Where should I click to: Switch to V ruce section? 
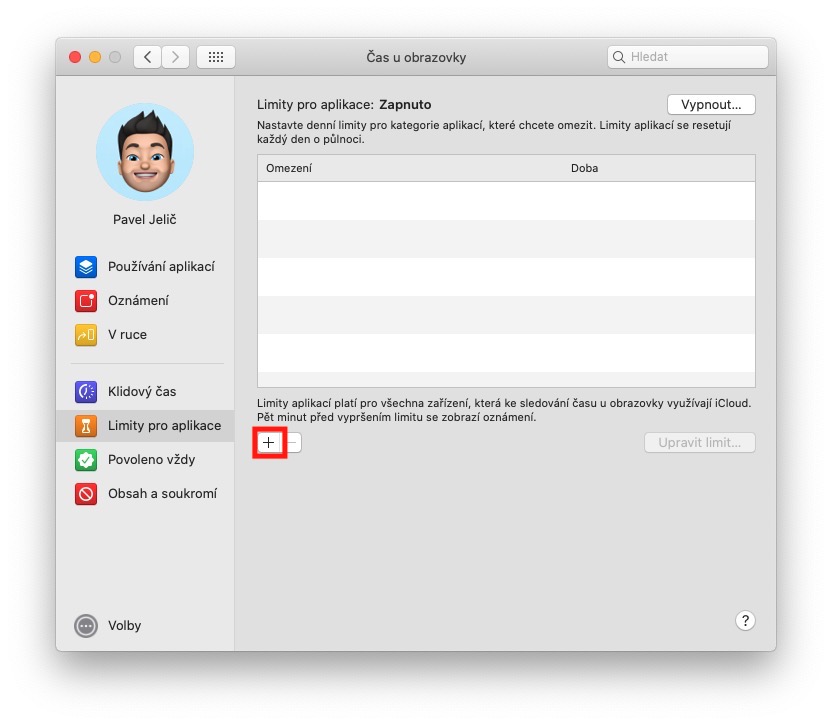point(127,334)
